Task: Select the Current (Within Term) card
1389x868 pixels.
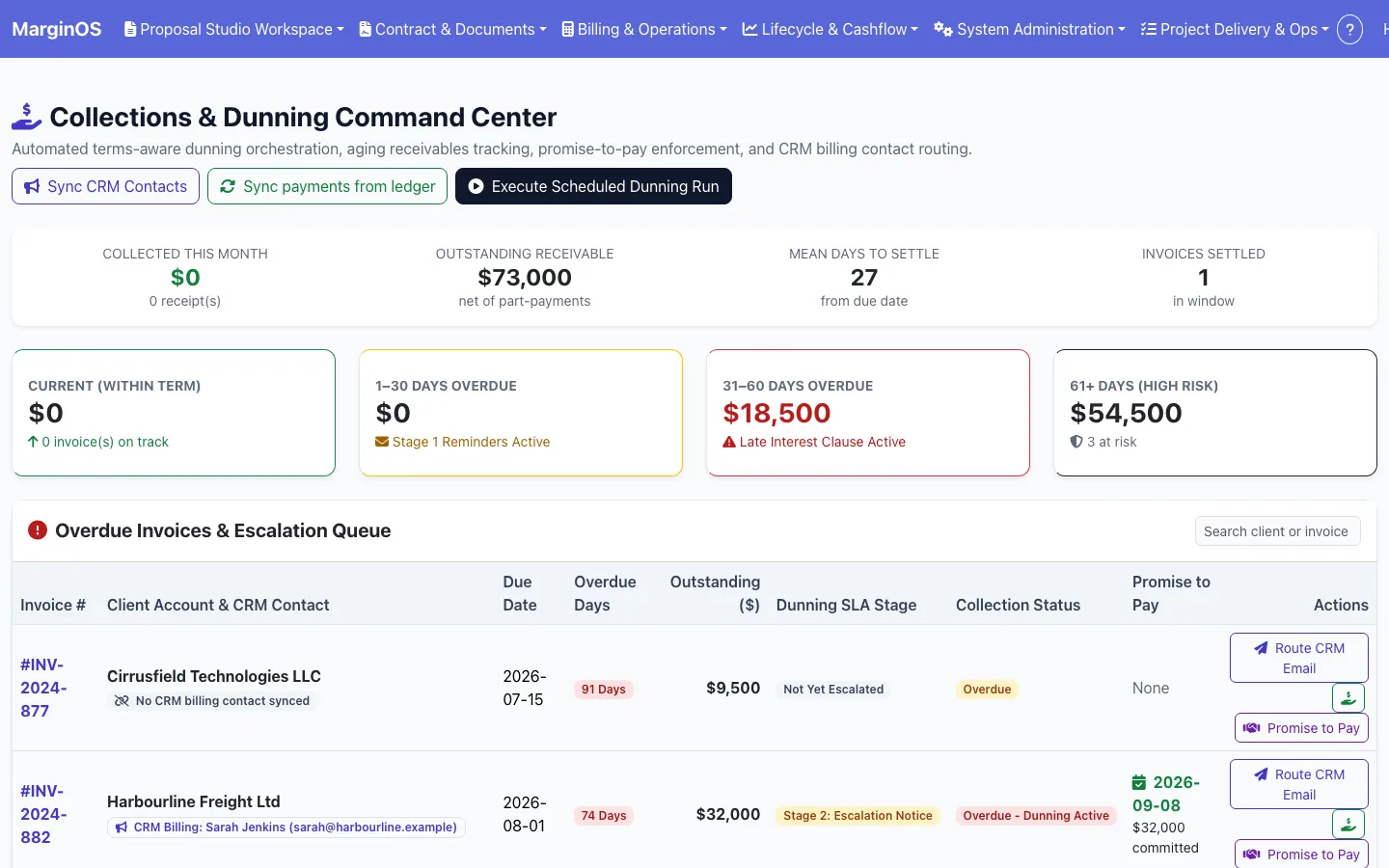Action: coord(174,413)
